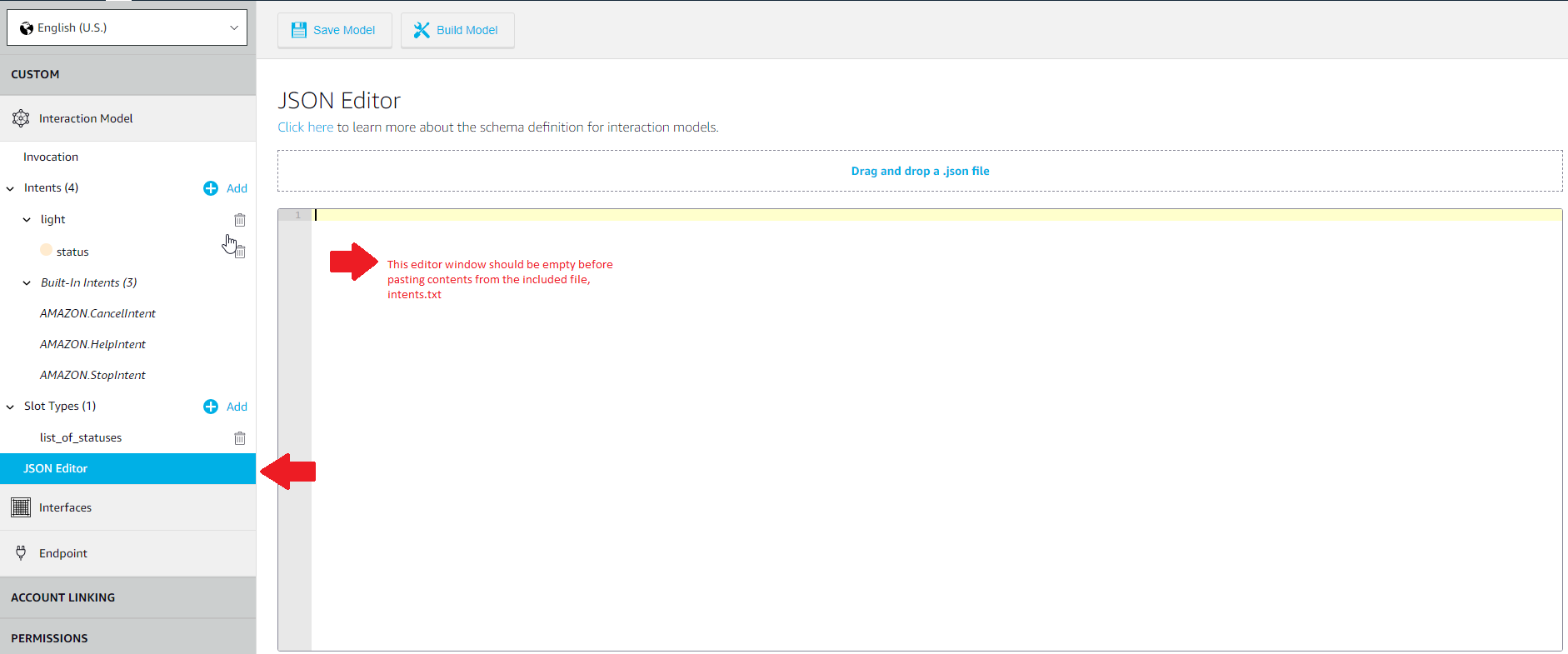Collapse the Intents (4) section
The width and height of the screenshot is (1568, 654).
click(10, 189)
